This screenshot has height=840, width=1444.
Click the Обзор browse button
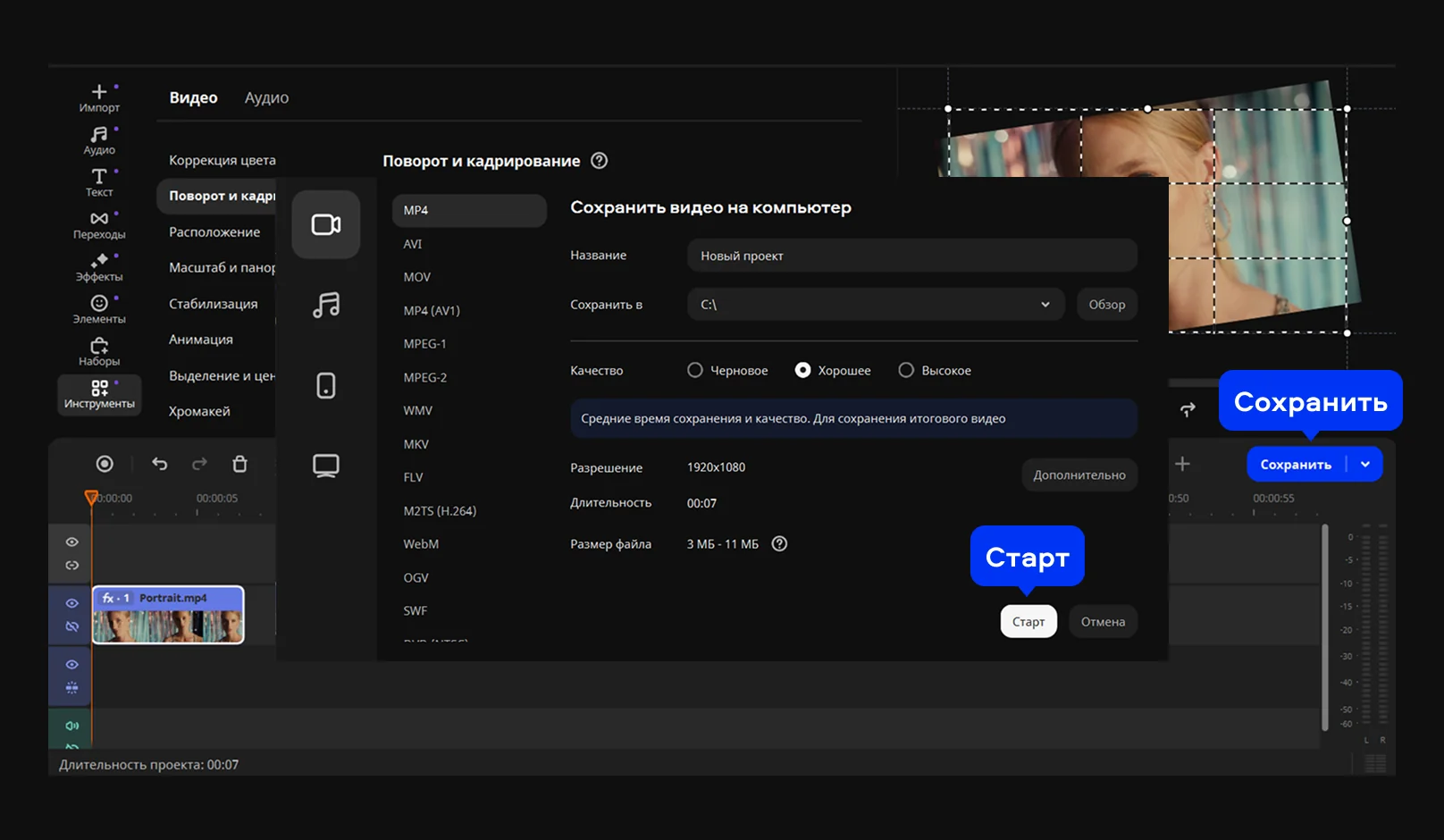(1106, 305)
